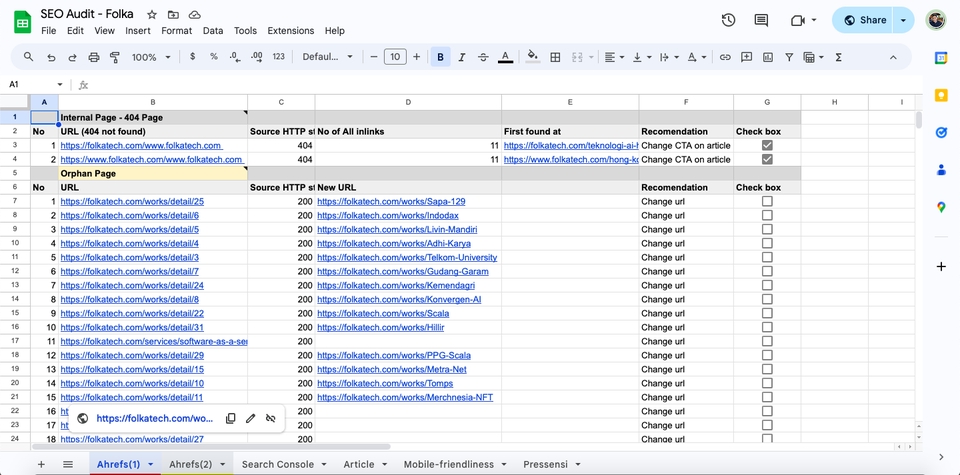Increase decimal places

point(257,56)
